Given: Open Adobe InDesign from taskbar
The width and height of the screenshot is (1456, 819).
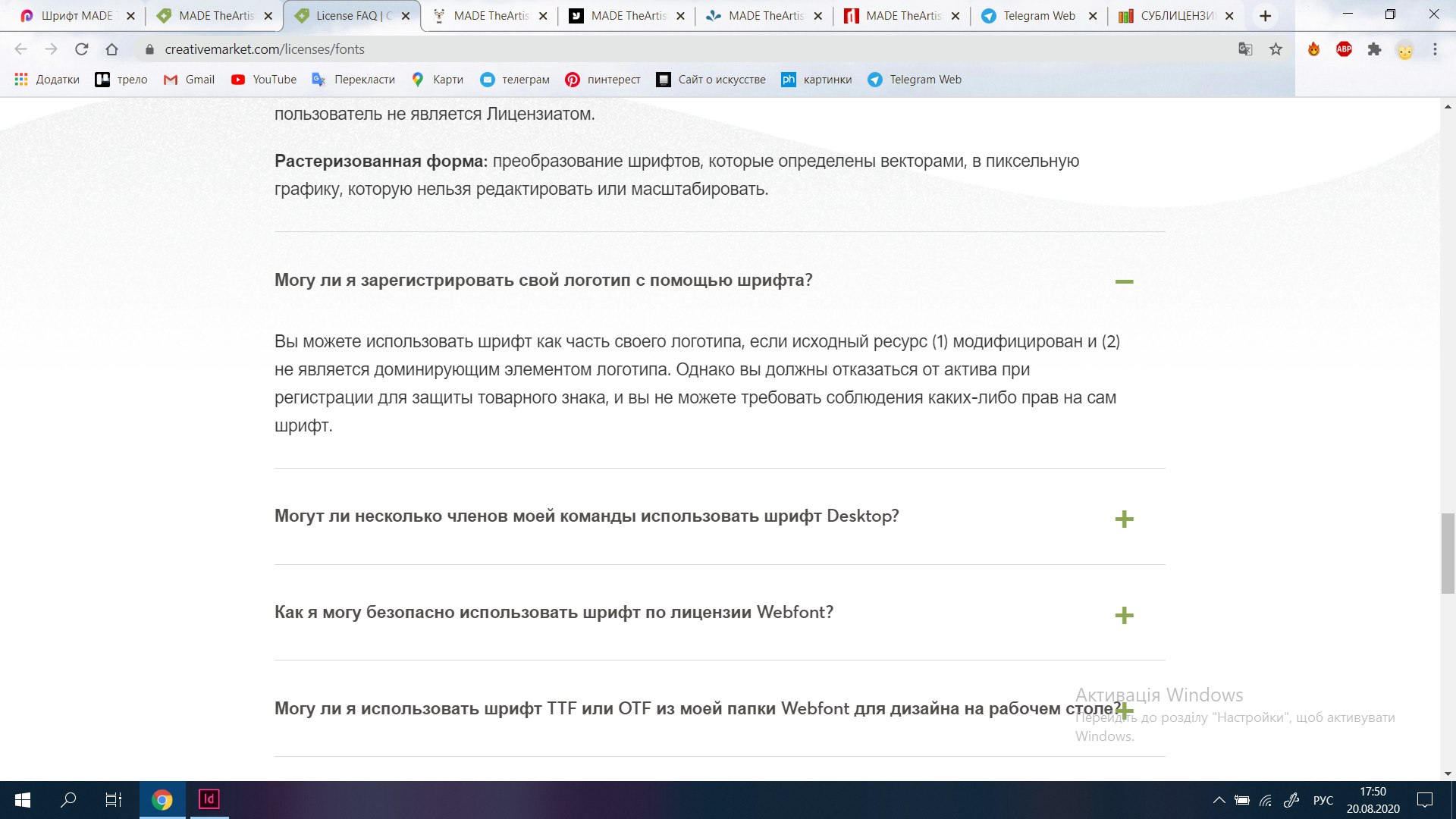Looking at the screenshot, I should point(209,799).
